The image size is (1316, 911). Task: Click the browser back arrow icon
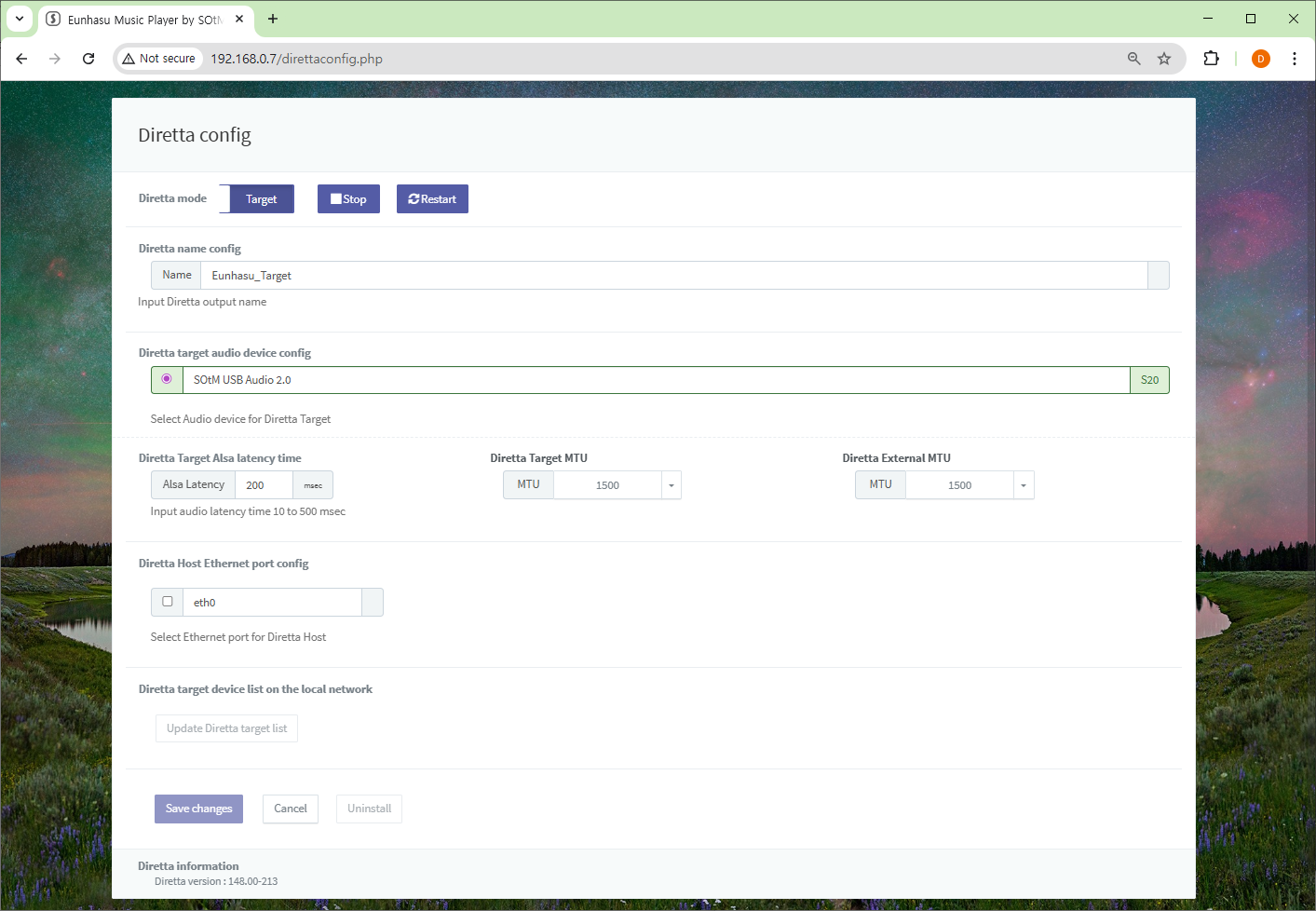(21, 59)
